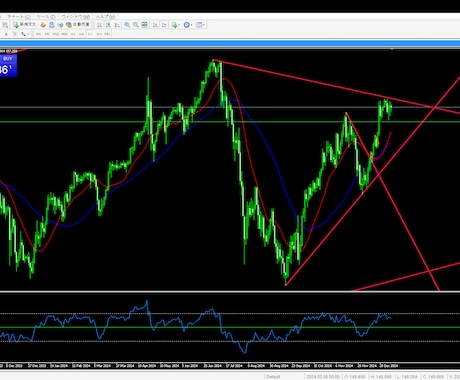Viewport: 460px width, 380px height.
Task: Select the D1 timeframe
Action: coord(90,34)
